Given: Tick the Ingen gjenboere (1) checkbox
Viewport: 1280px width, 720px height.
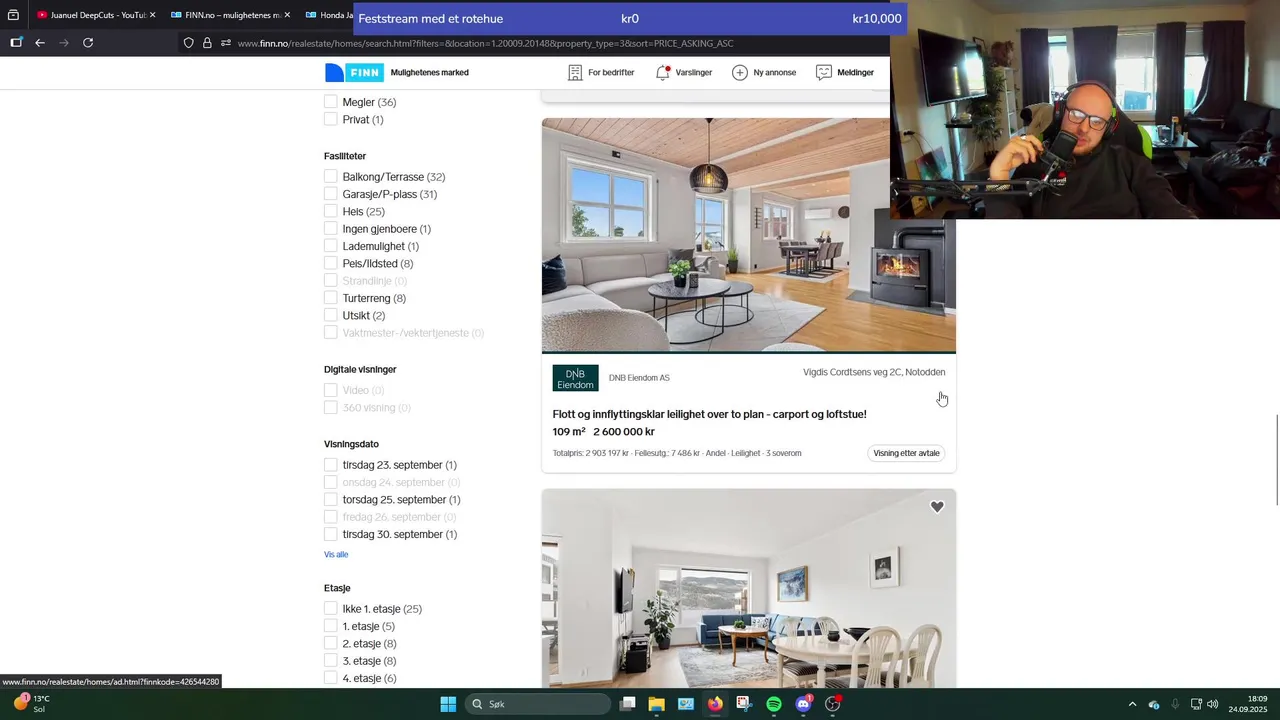Looking at the screenshot, I should click(331, 229).
